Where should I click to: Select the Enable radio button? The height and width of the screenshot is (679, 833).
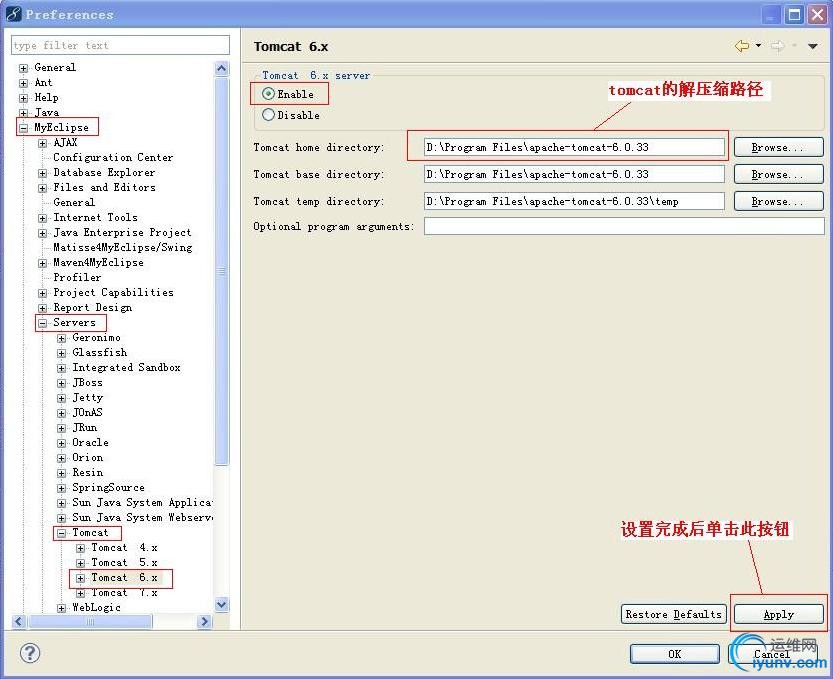[268, 94]
